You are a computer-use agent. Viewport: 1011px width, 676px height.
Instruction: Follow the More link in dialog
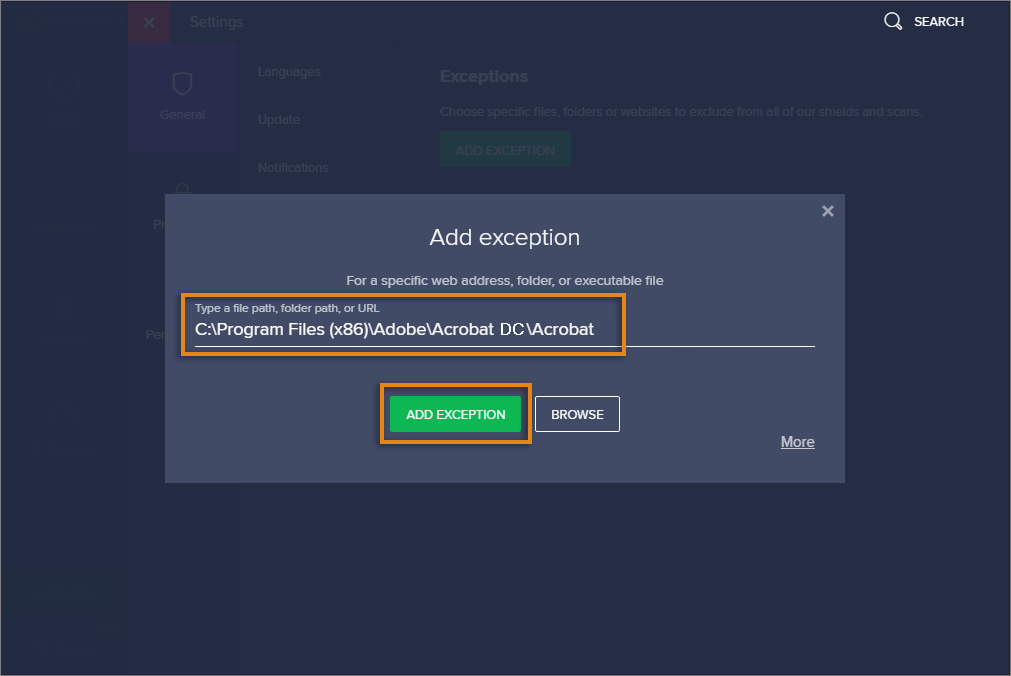pyautogui.click(x=797, y=442)
